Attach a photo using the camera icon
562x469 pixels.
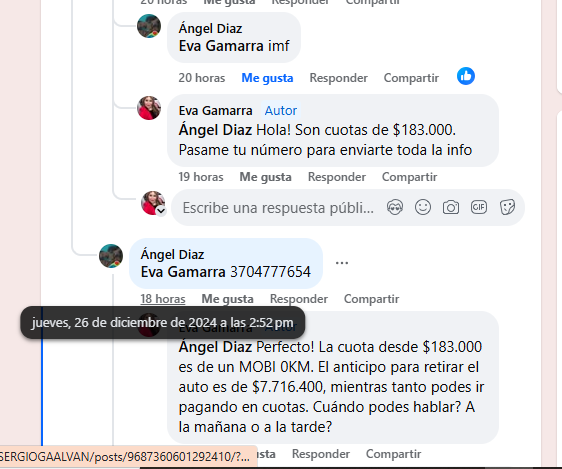click(451, 207)
